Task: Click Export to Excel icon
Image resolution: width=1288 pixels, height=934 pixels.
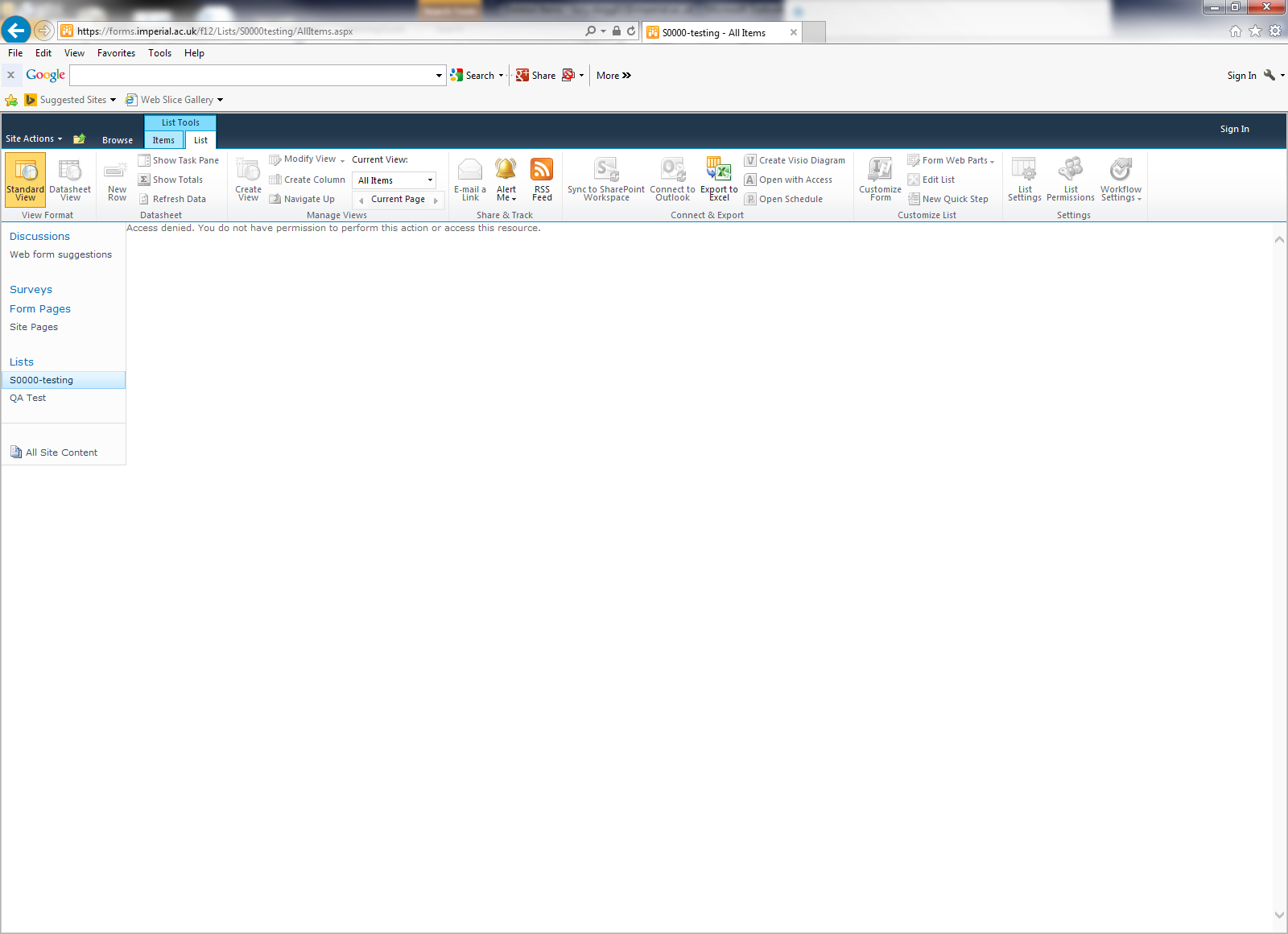Action: coord(719,170)
